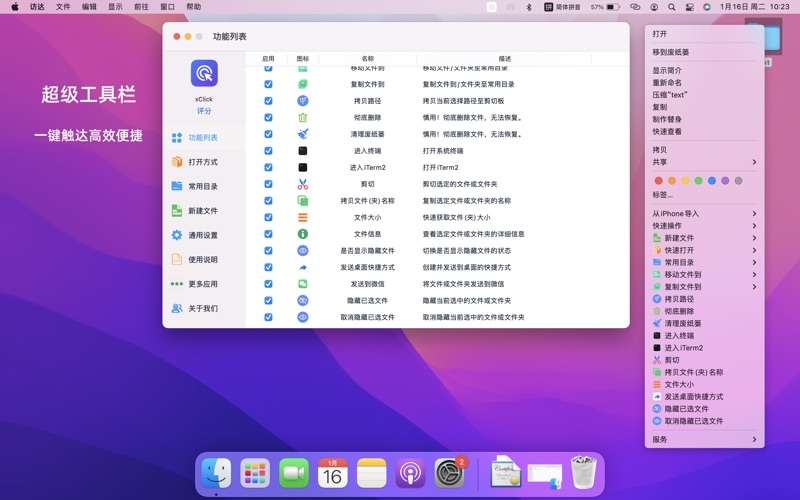Click the 文件信息 green info icon

pyautogui.click(x=303, y=234)
